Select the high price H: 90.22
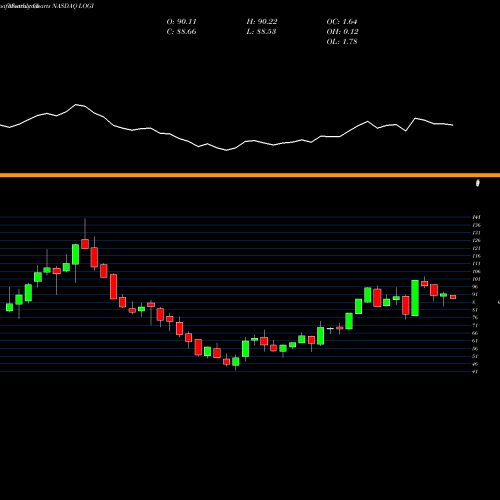The height and width of the screenshot is (500, 500). (262, 22)
